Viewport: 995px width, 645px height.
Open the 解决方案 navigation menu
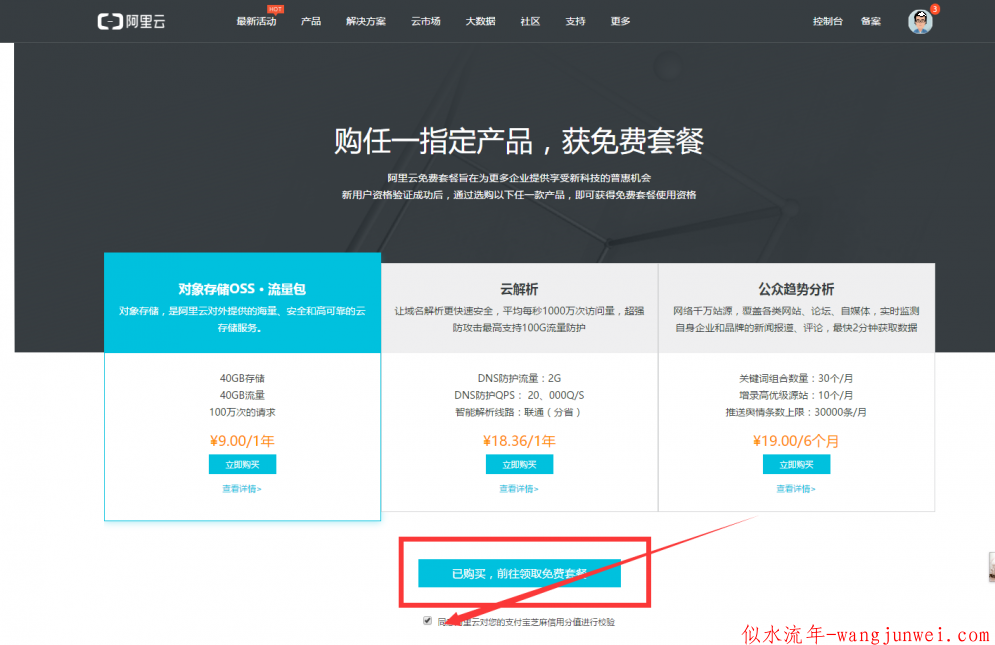click(x=366, y=22)
